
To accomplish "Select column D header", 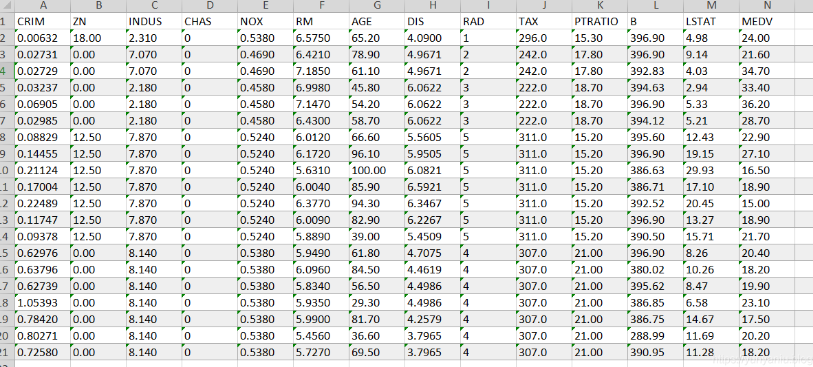I will [210, 6].
